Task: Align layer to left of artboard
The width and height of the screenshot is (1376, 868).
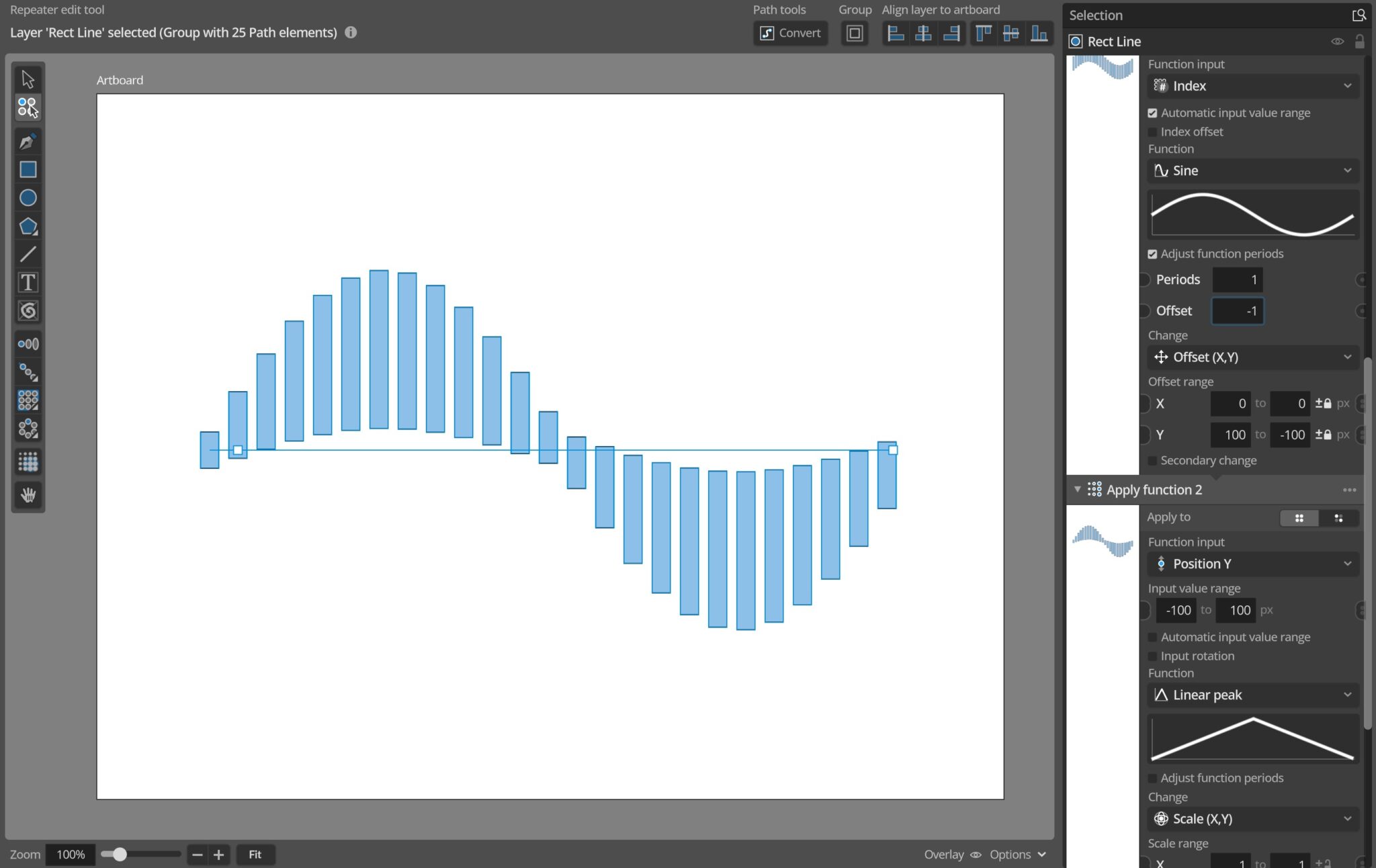Action: 896,33
